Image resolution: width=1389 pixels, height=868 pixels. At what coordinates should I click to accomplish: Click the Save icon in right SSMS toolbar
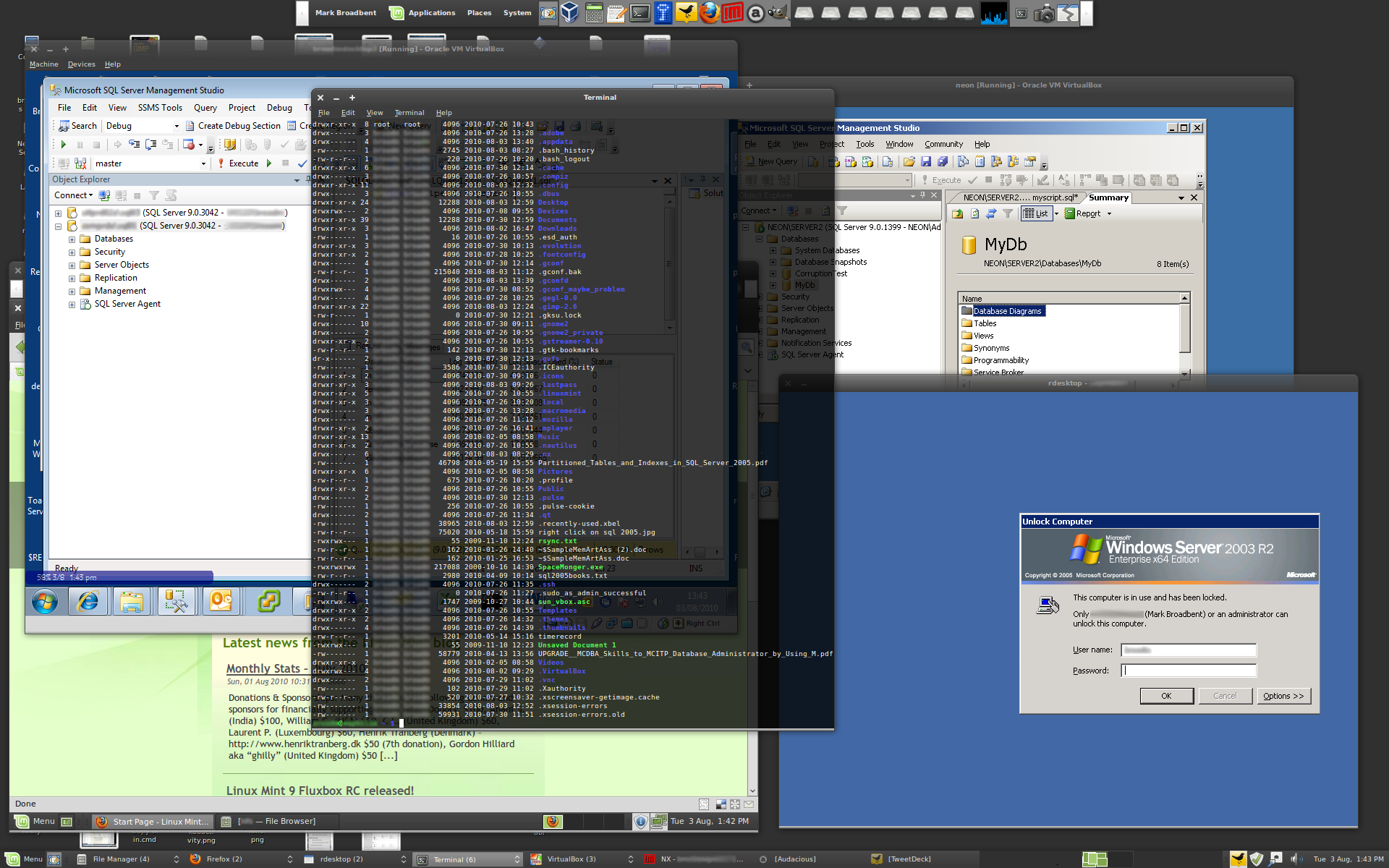(926, 162)
